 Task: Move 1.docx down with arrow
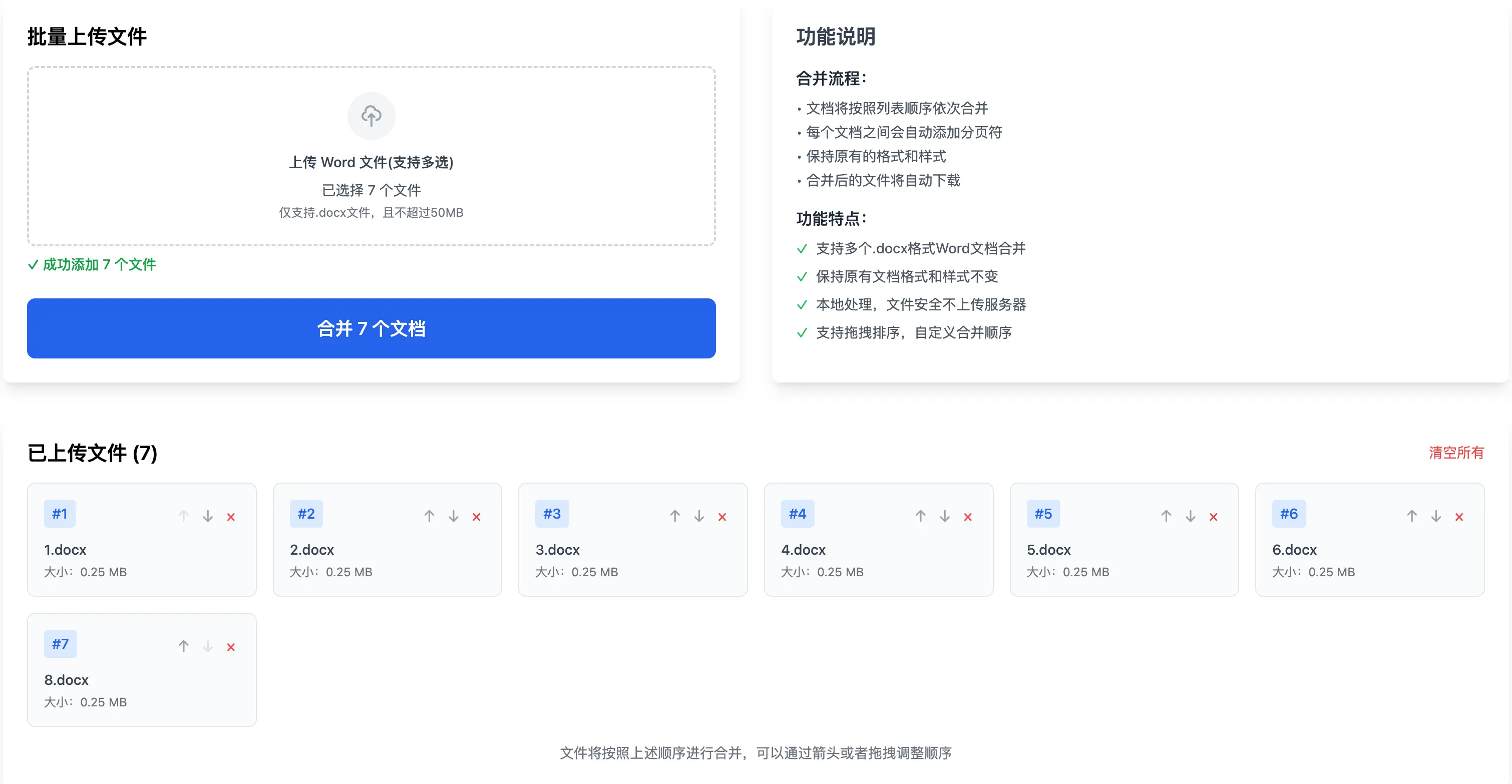click(208, 516)
